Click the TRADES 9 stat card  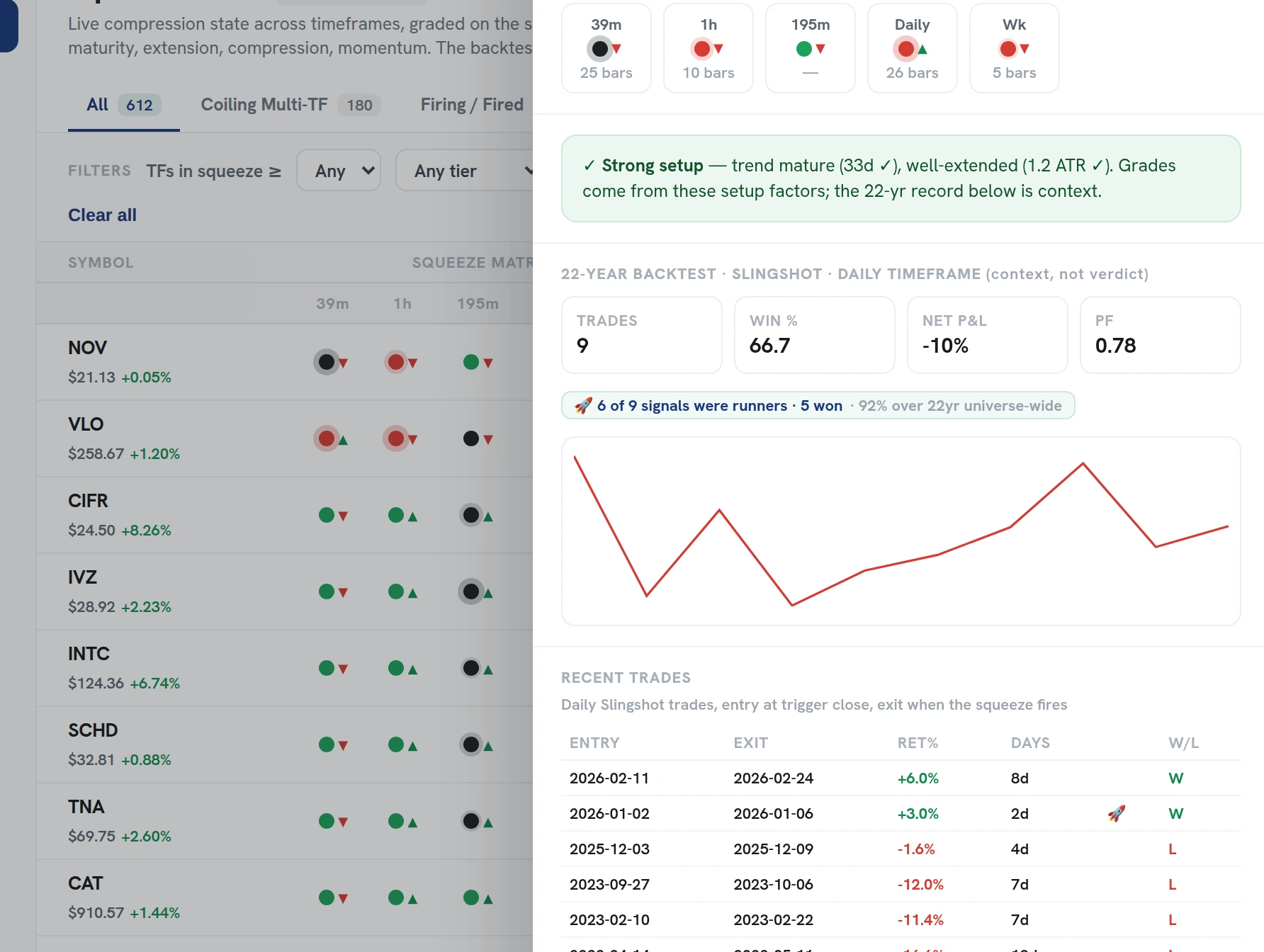coord(642,335)
